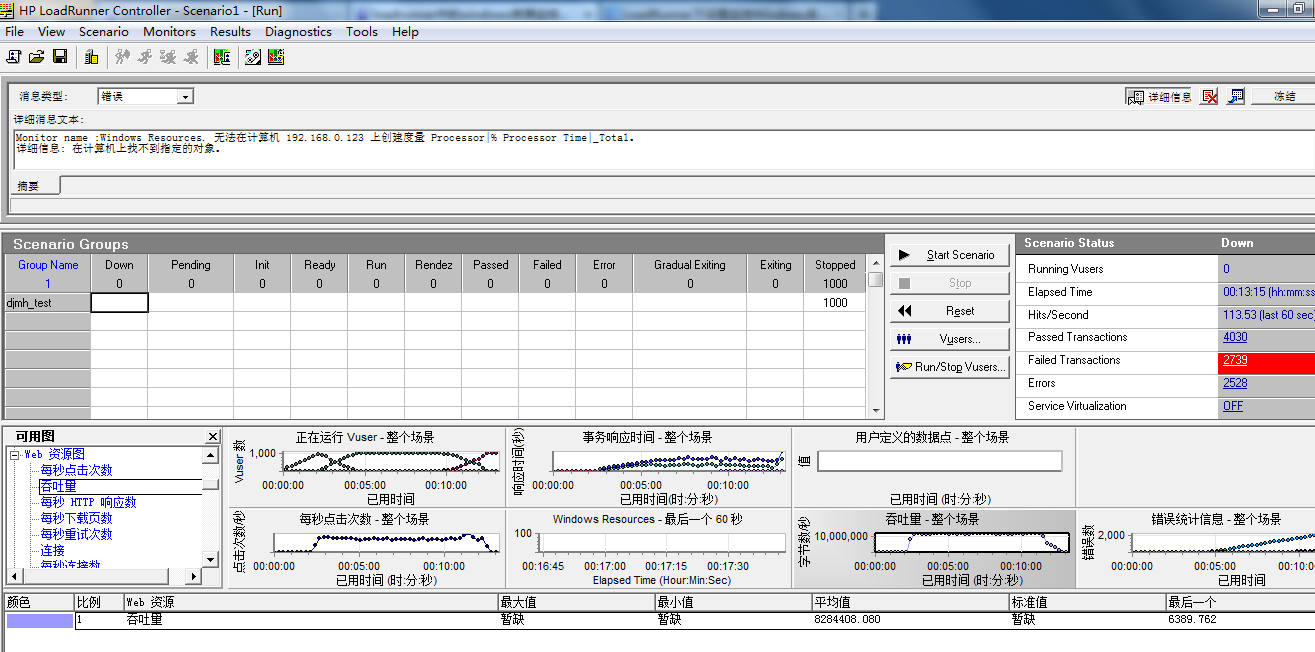Select the 每秒点击次数 - 整个场景 graph
1315x652 pixels.
coord(366,548)
